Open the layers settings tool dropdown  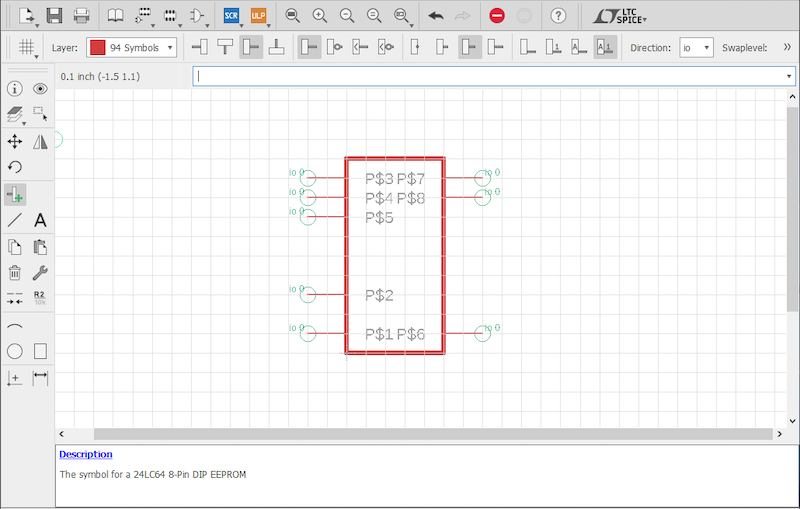tap(24, 123)
